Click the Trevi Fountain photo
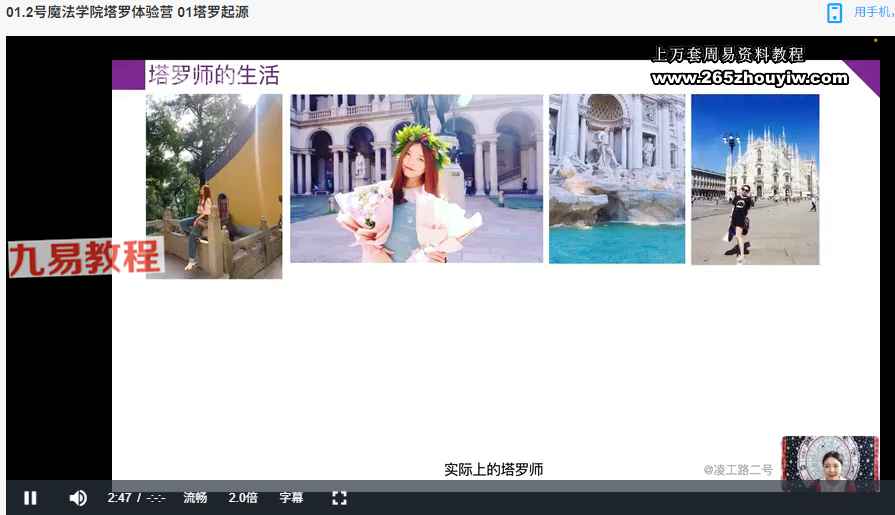895x515 pixels. (x=616, y=179)
